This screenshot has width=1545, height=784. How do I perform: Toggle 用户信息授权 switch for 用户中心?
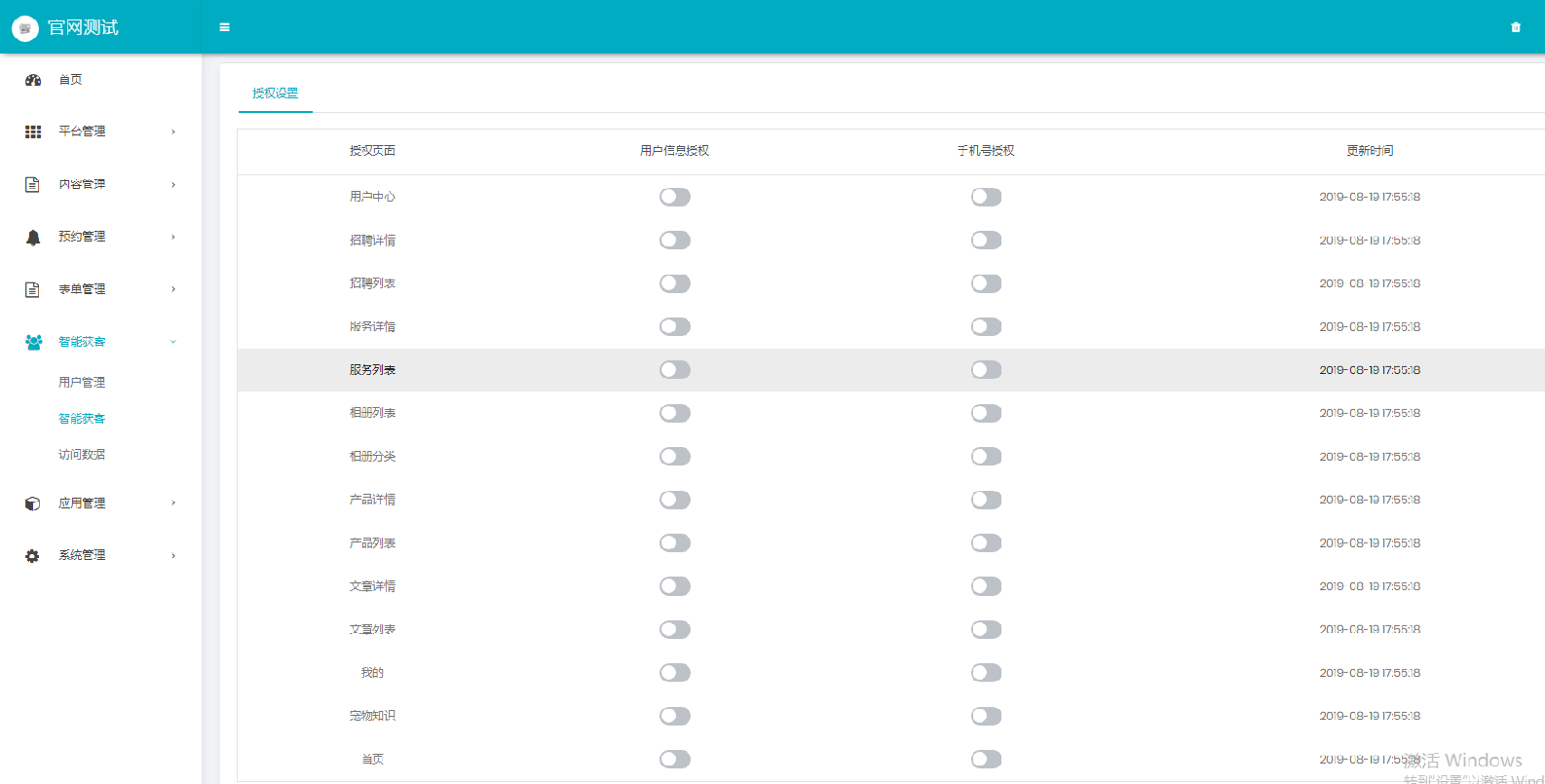675,197
